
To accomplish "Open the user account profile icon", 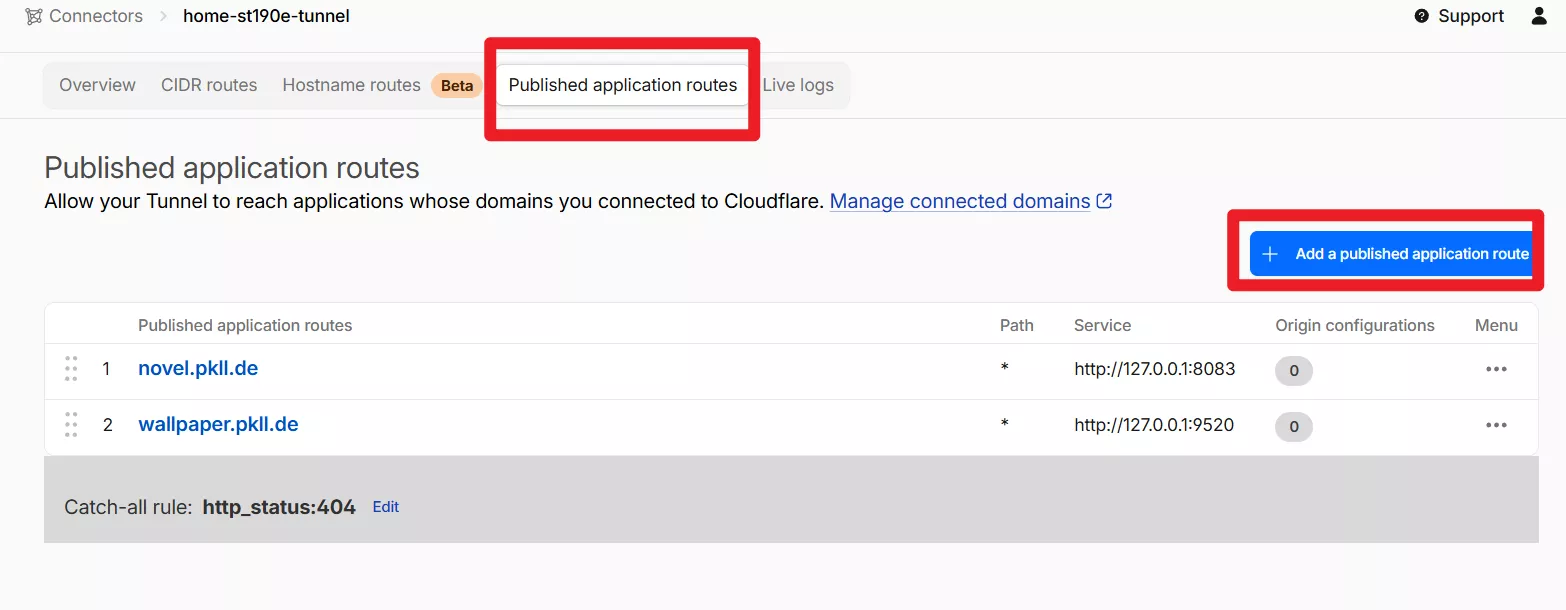I will tap(1539, 16).
